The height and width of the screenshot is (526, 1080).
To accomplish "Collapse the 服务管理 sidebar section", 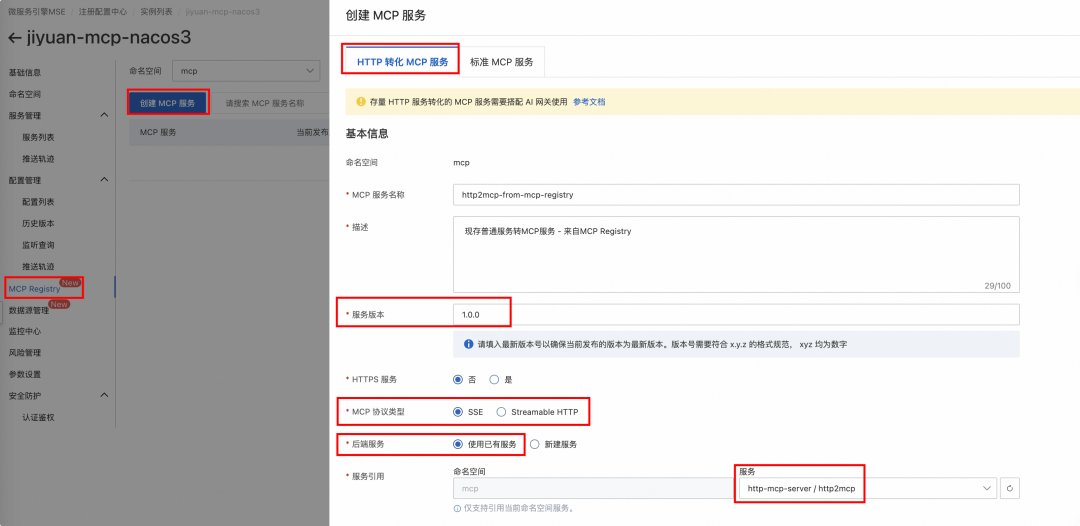I will coord(104,115).
